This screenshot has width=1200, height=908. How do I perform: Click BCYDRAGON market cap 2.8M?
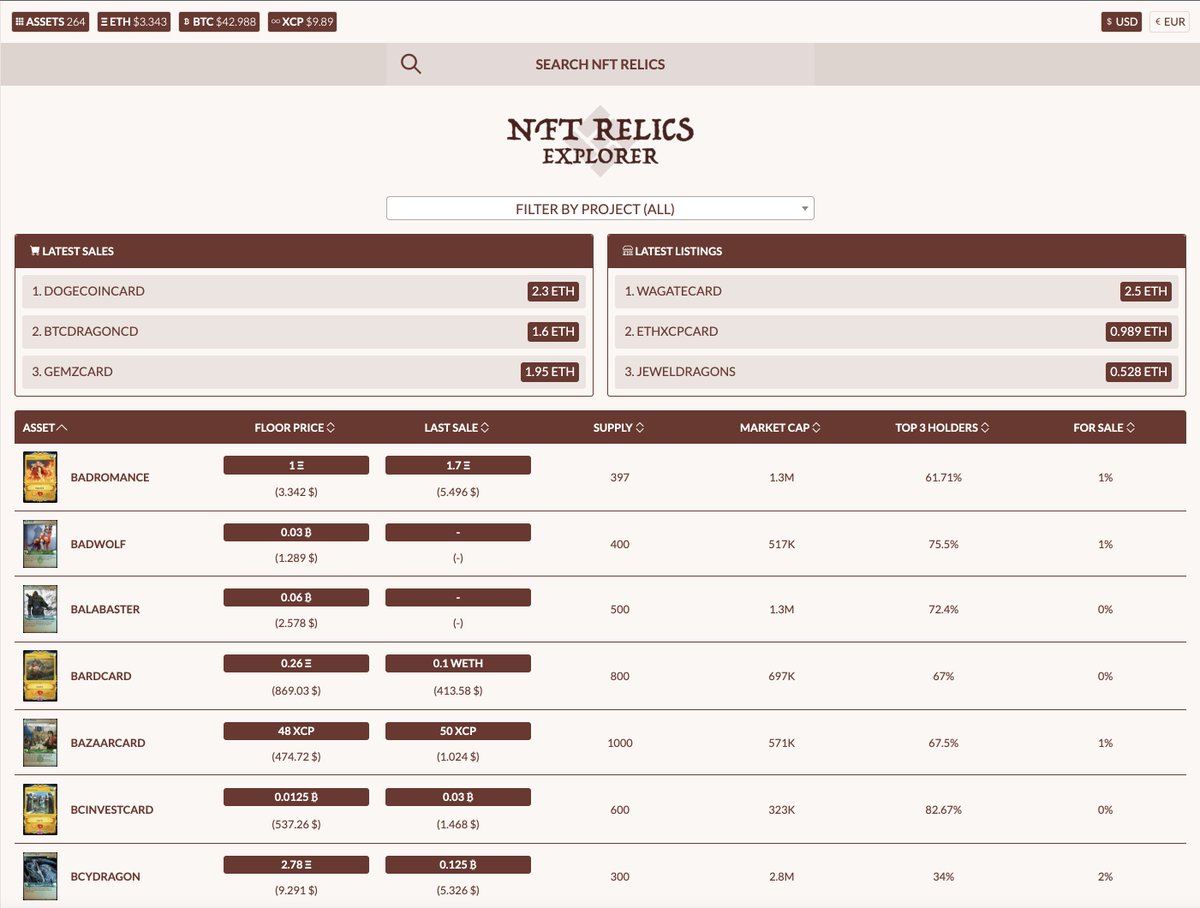(x=781, y=876)
